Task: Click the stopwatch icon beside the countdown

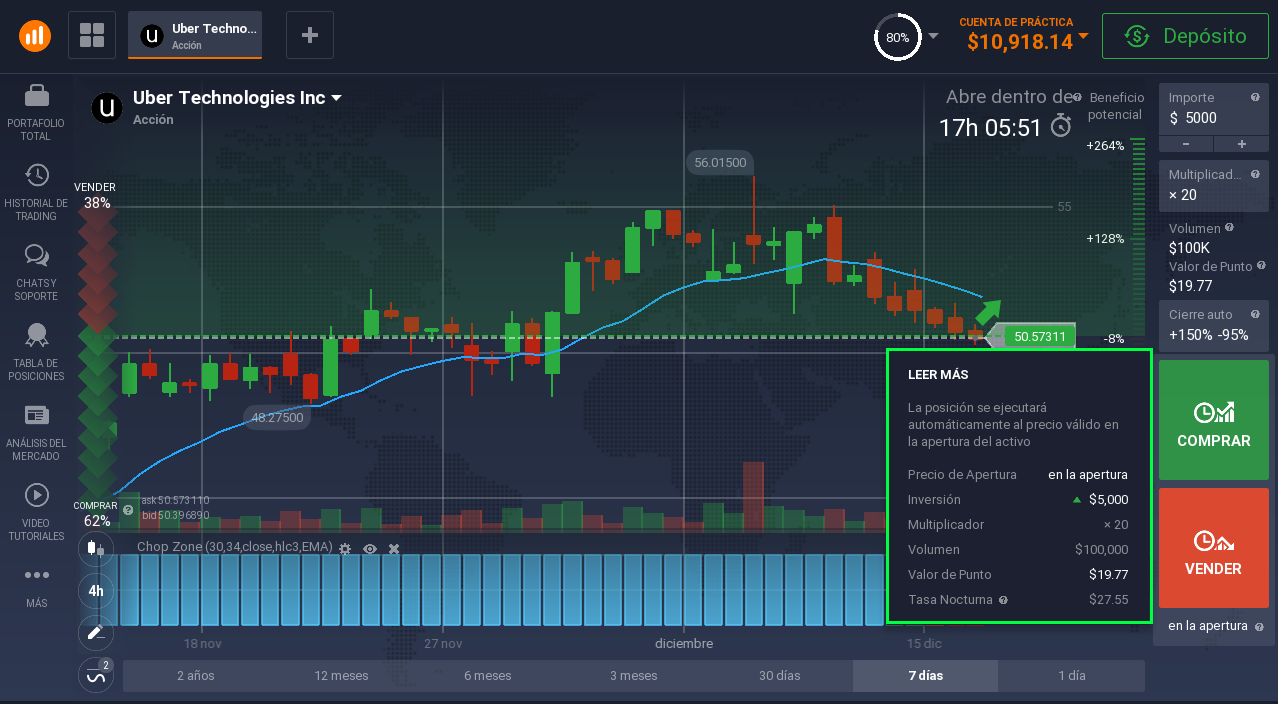Action: [1061, 126]
